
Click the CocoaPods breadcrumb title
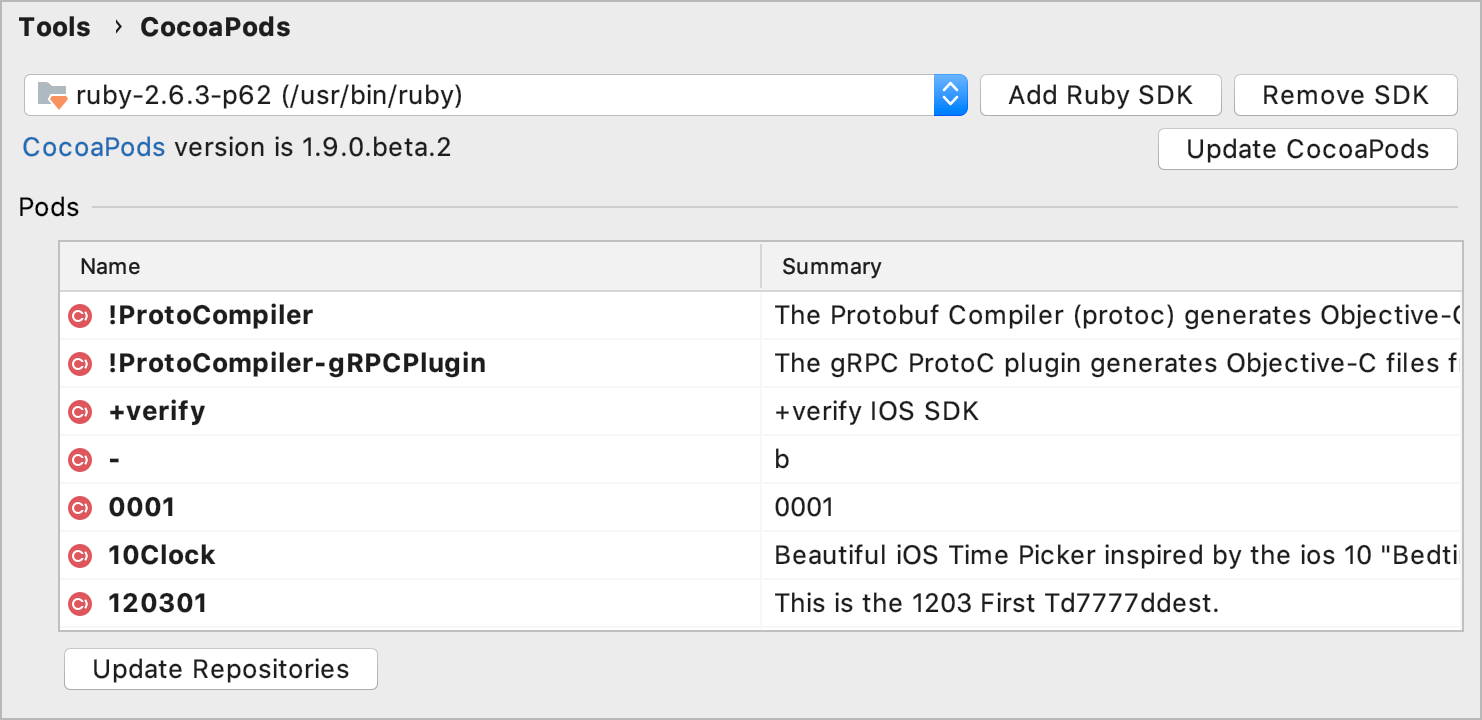click(215, 27)
